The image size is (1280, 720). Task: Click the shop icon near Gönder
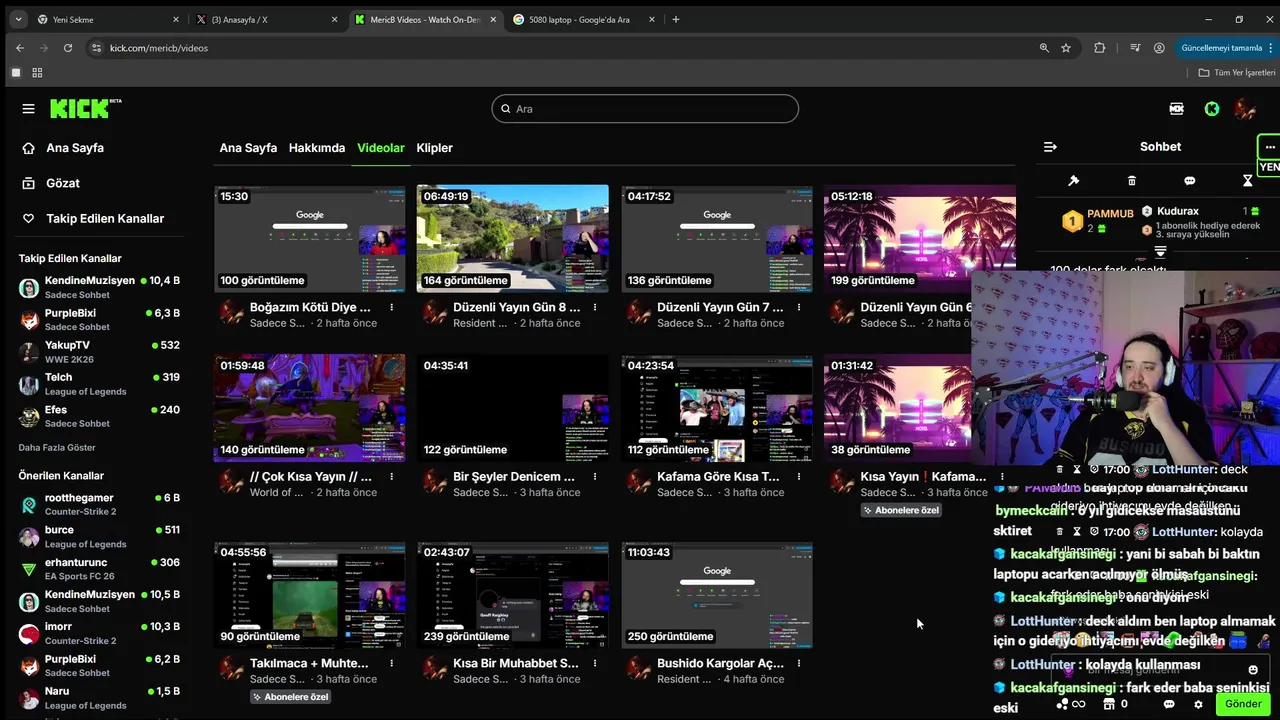pos(1108,704)
